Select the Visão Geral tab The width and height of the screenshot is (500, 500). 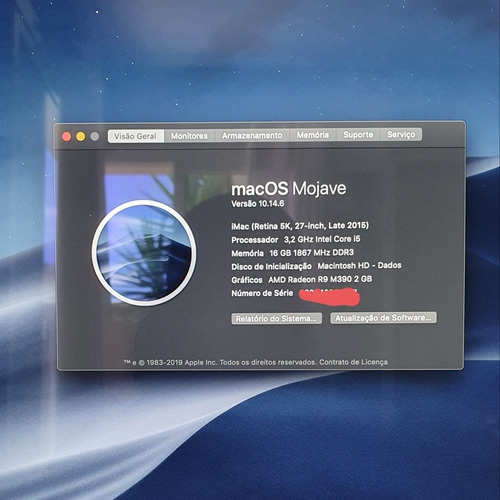(136, 136)
